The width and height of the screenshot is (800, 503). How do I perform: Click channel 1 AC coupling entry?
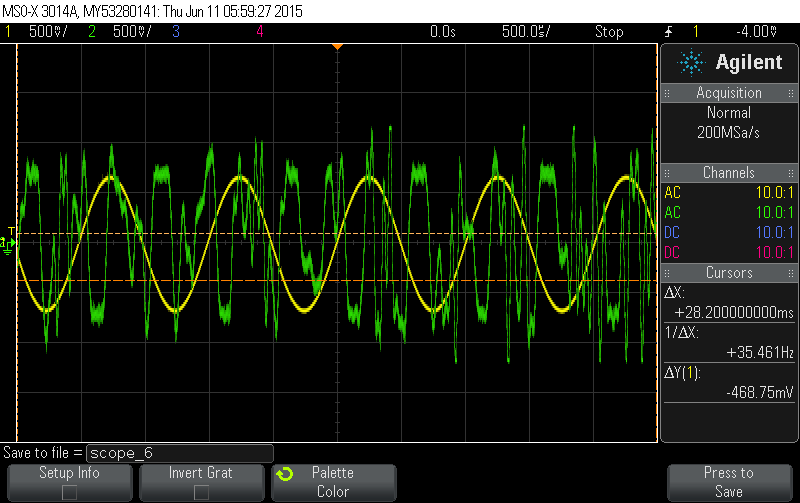tap(672, 193)
